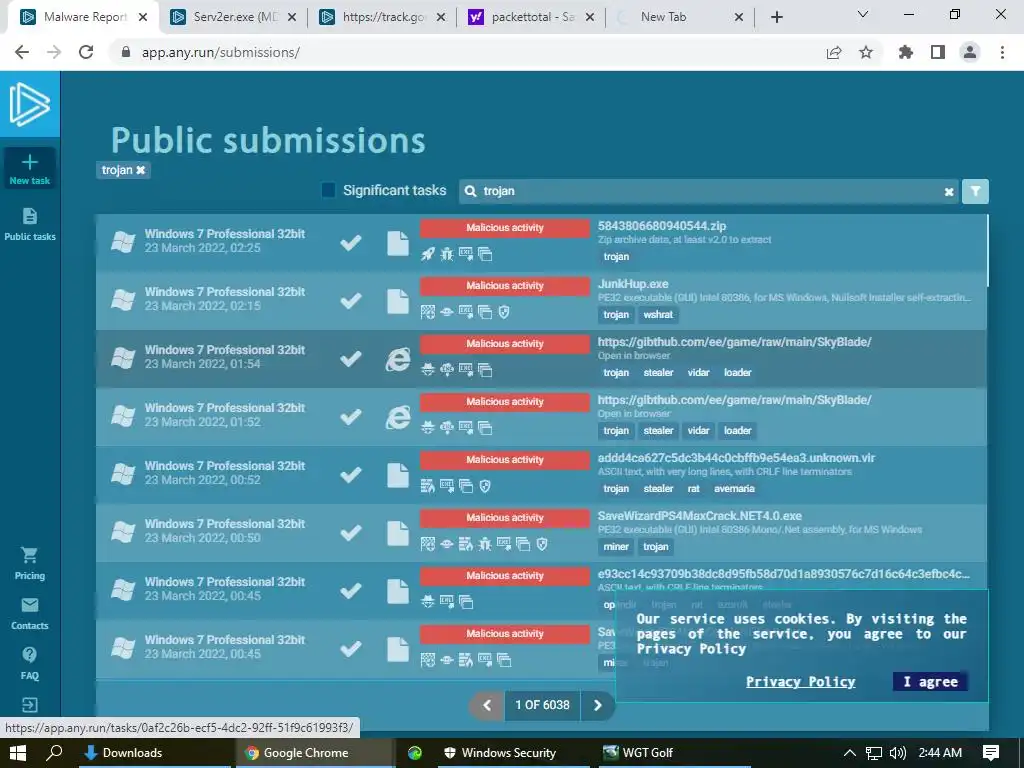Screen dimensions: 1024x768
Task: Click the Windows logo on 02:25 row
Action: (x=123, y=242)
